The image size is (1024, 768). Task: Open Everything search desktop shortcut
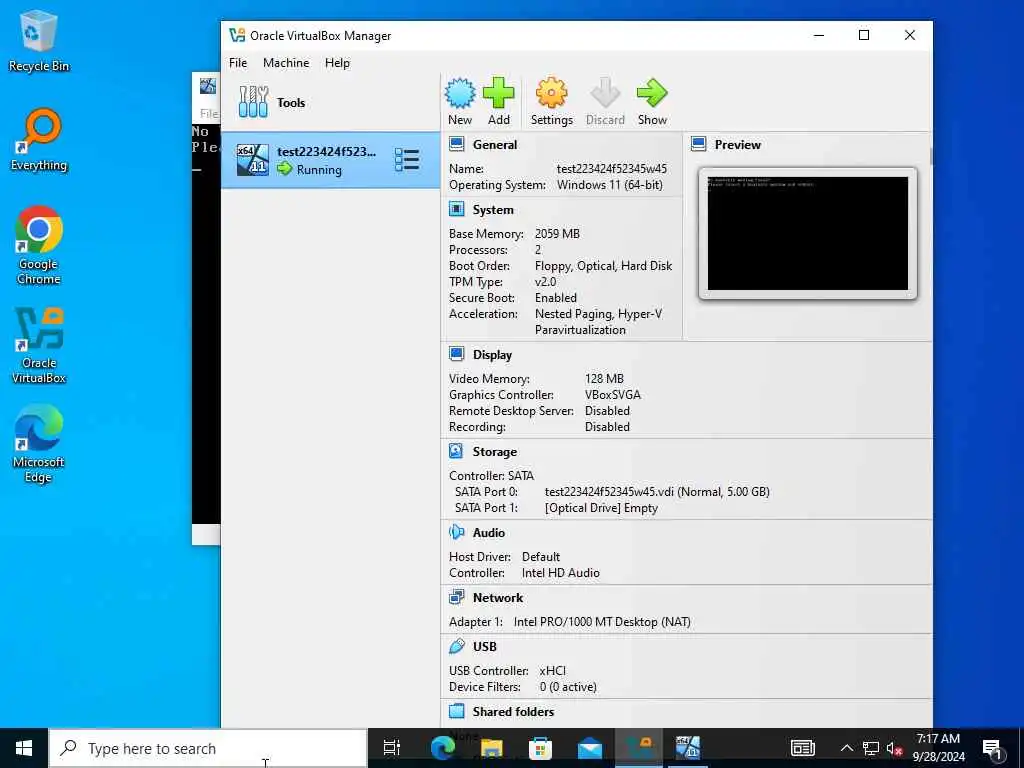point(39,140)
